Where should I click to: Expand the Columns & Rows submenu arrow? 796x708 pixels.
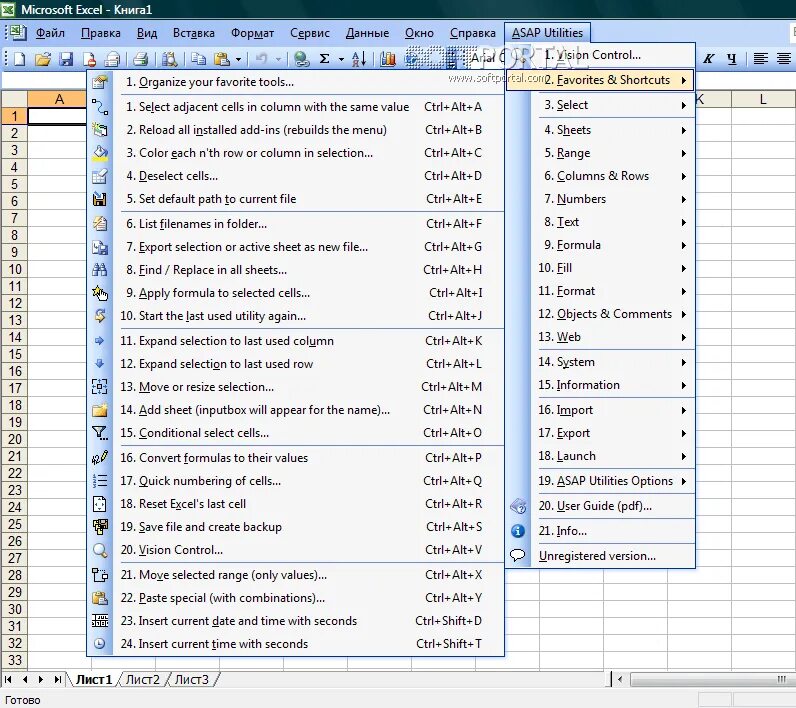point(684,176)
